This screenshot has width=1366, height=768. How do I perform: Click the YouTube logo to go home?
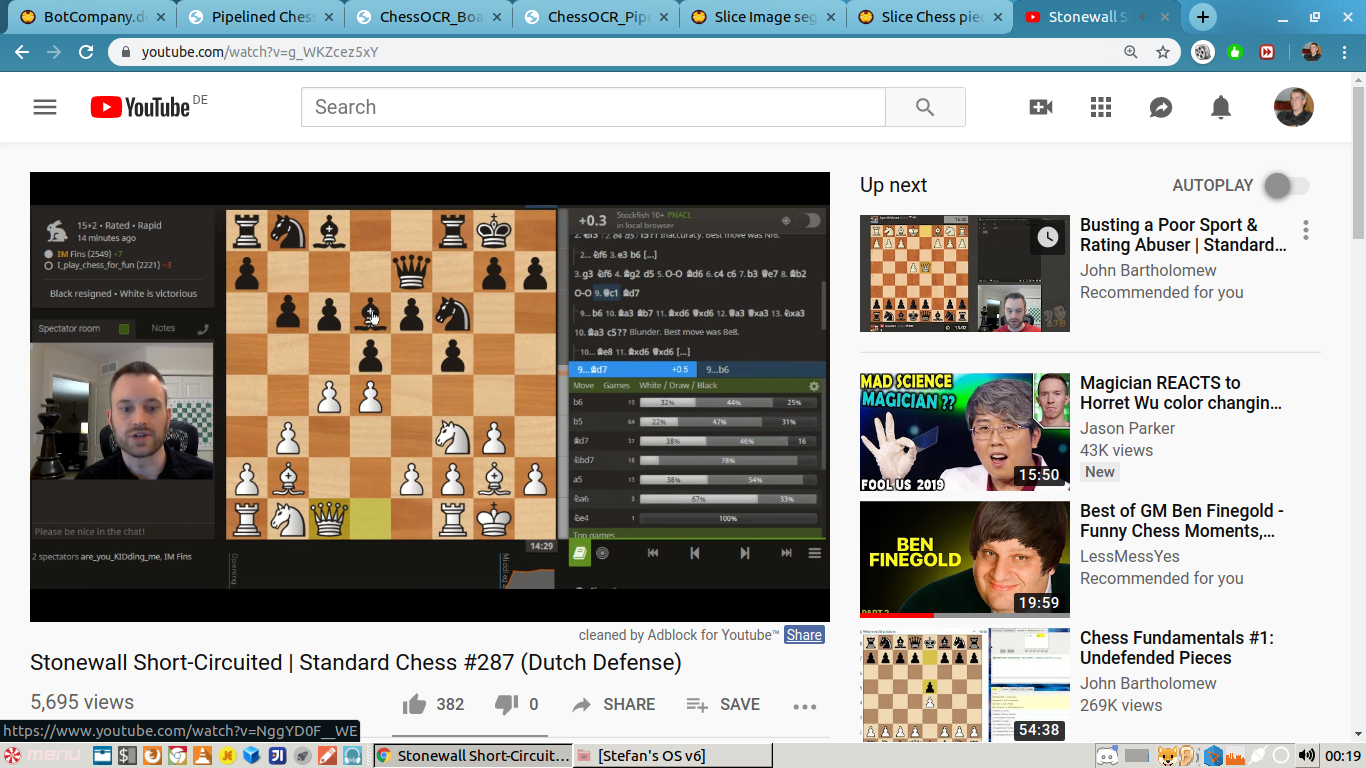140,107
